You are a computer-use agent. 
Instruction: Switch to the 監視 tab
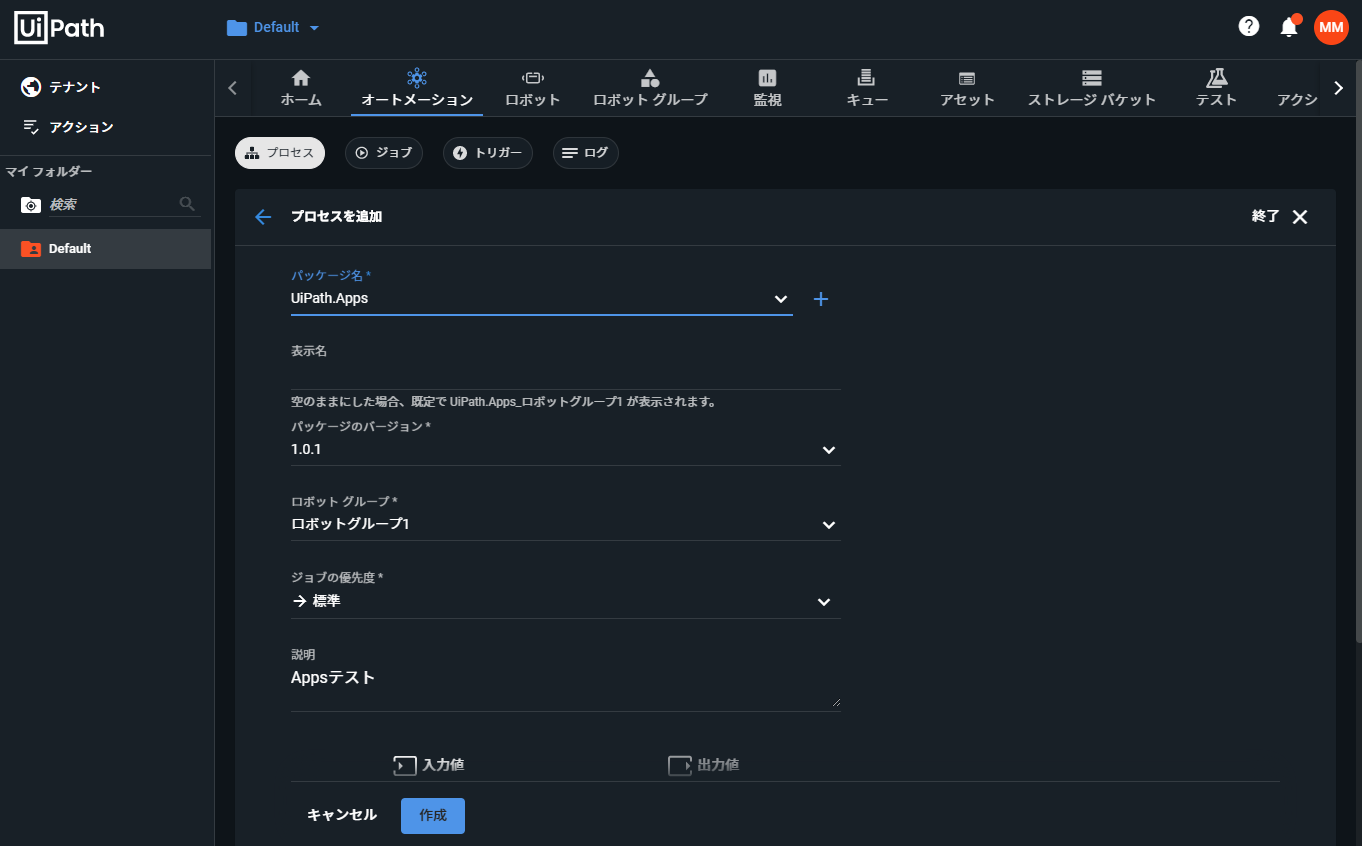pos(767,88)
